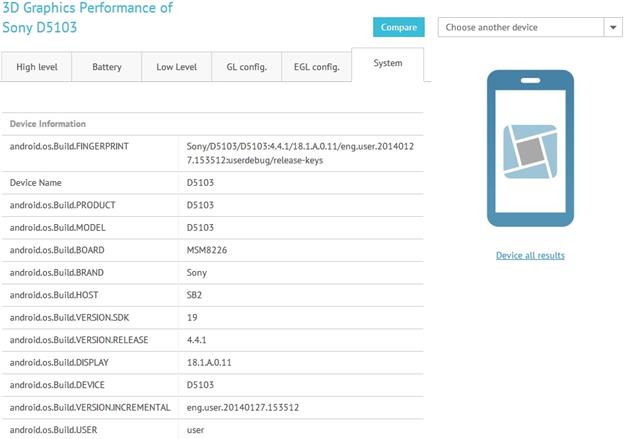Click the android.os.Build.BRAND label
Image resolution: width=640 pixels, height=439 pixels.
tap(57, 272)
